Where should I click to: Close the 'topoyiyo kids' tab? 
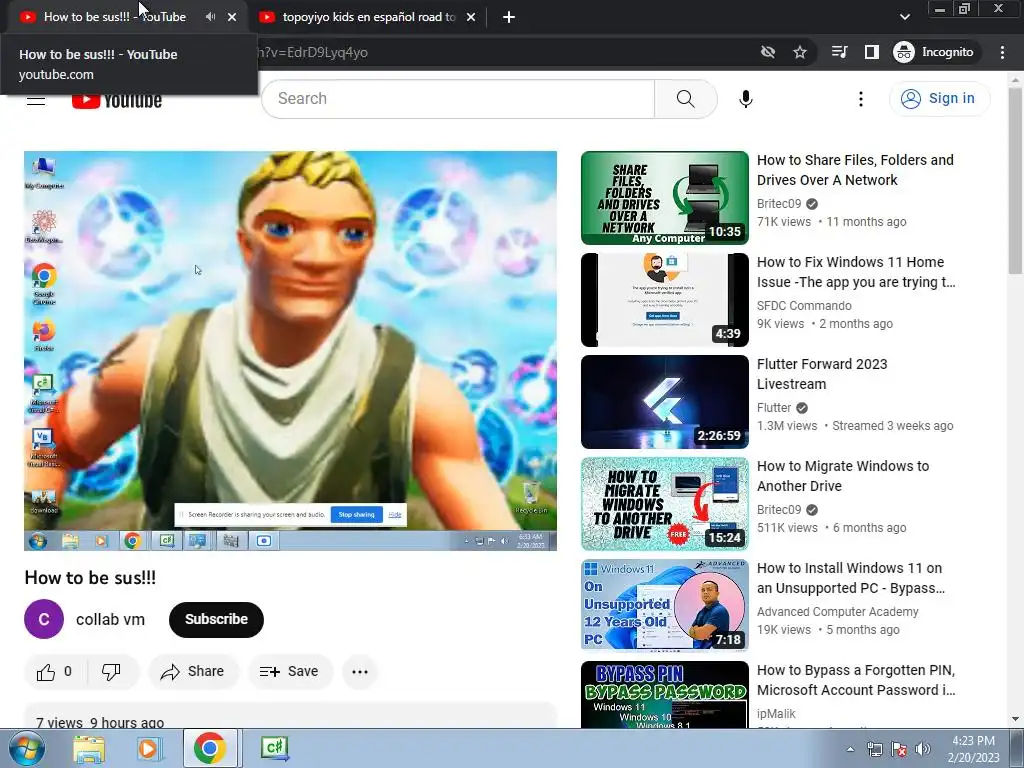coord(471,17)
